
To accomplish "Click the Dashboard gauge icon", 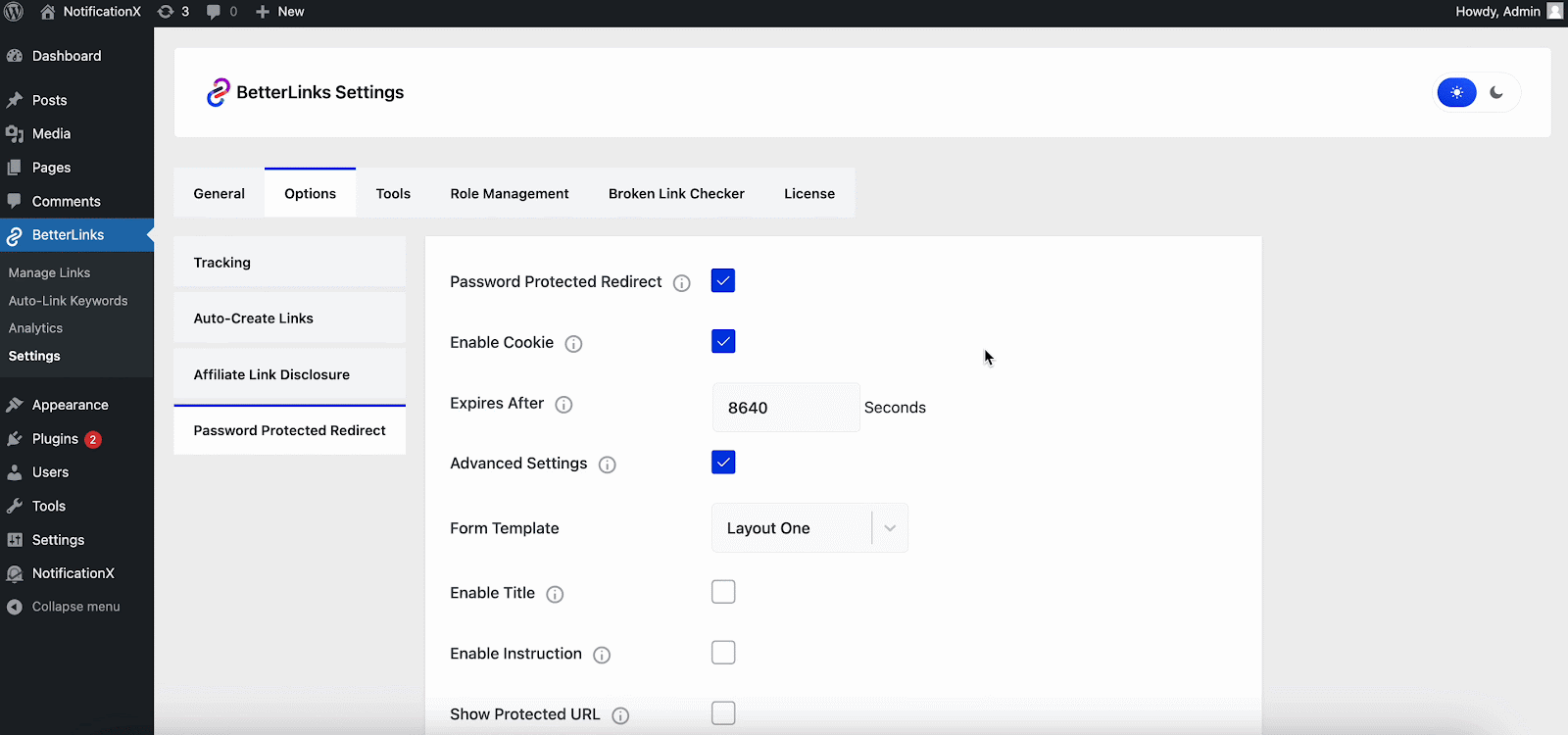I will coord(15,56).
